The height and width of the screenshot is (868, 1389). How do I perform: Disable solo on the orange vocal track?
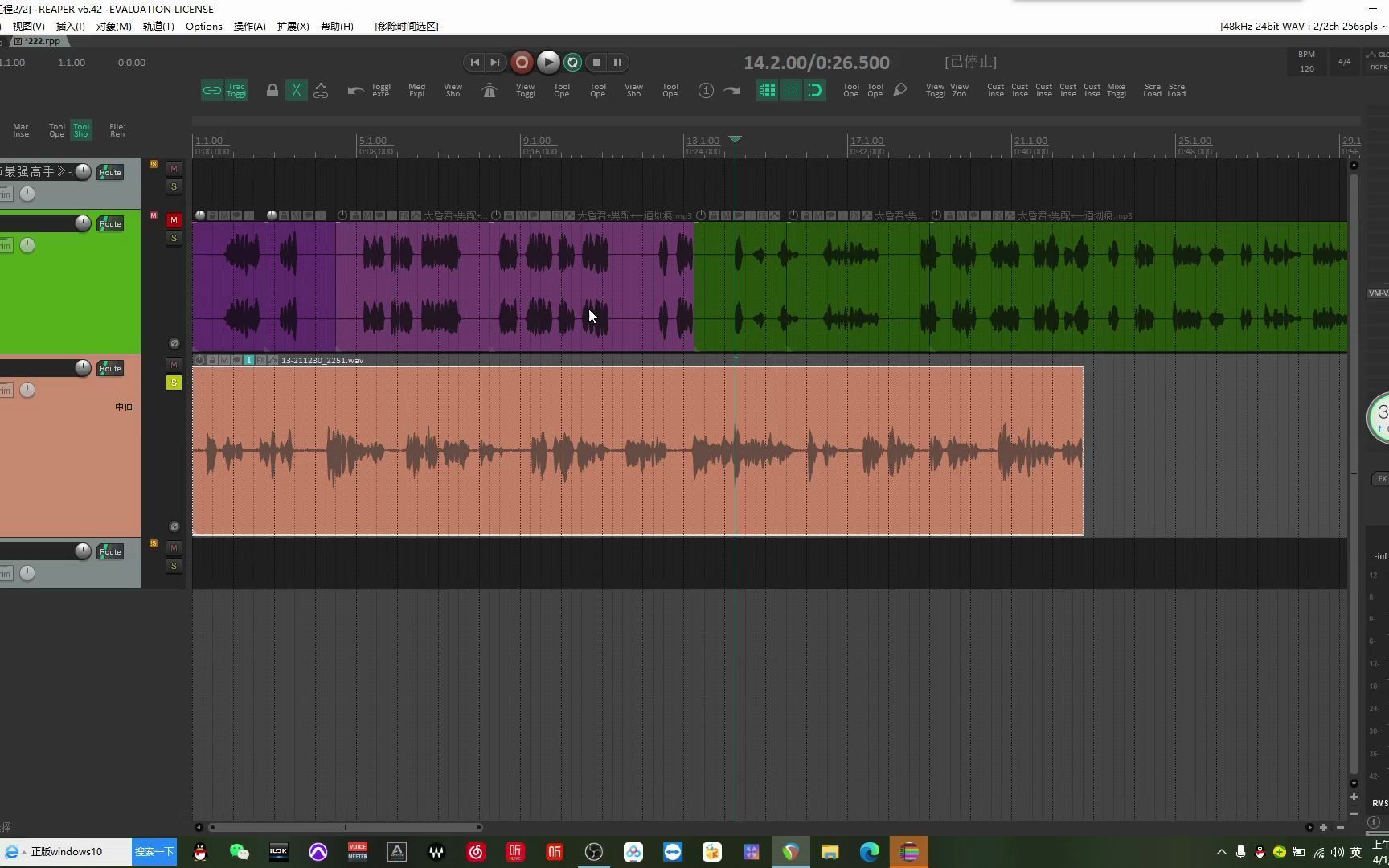click(x=174, y=383)
